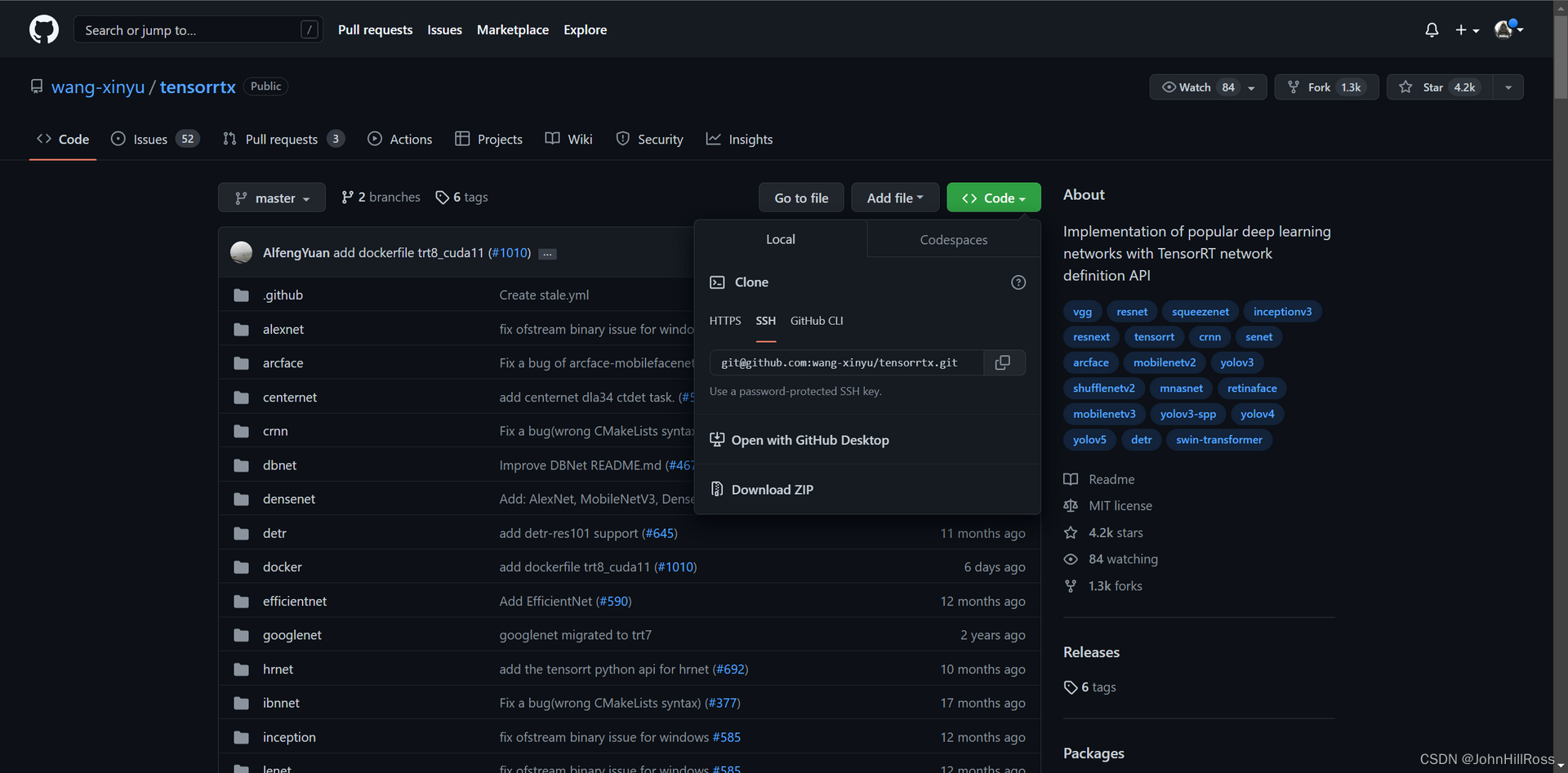Click the Code repository tab
The width and height of the screenshot is (1568, 773).
(x=63, y=139)
